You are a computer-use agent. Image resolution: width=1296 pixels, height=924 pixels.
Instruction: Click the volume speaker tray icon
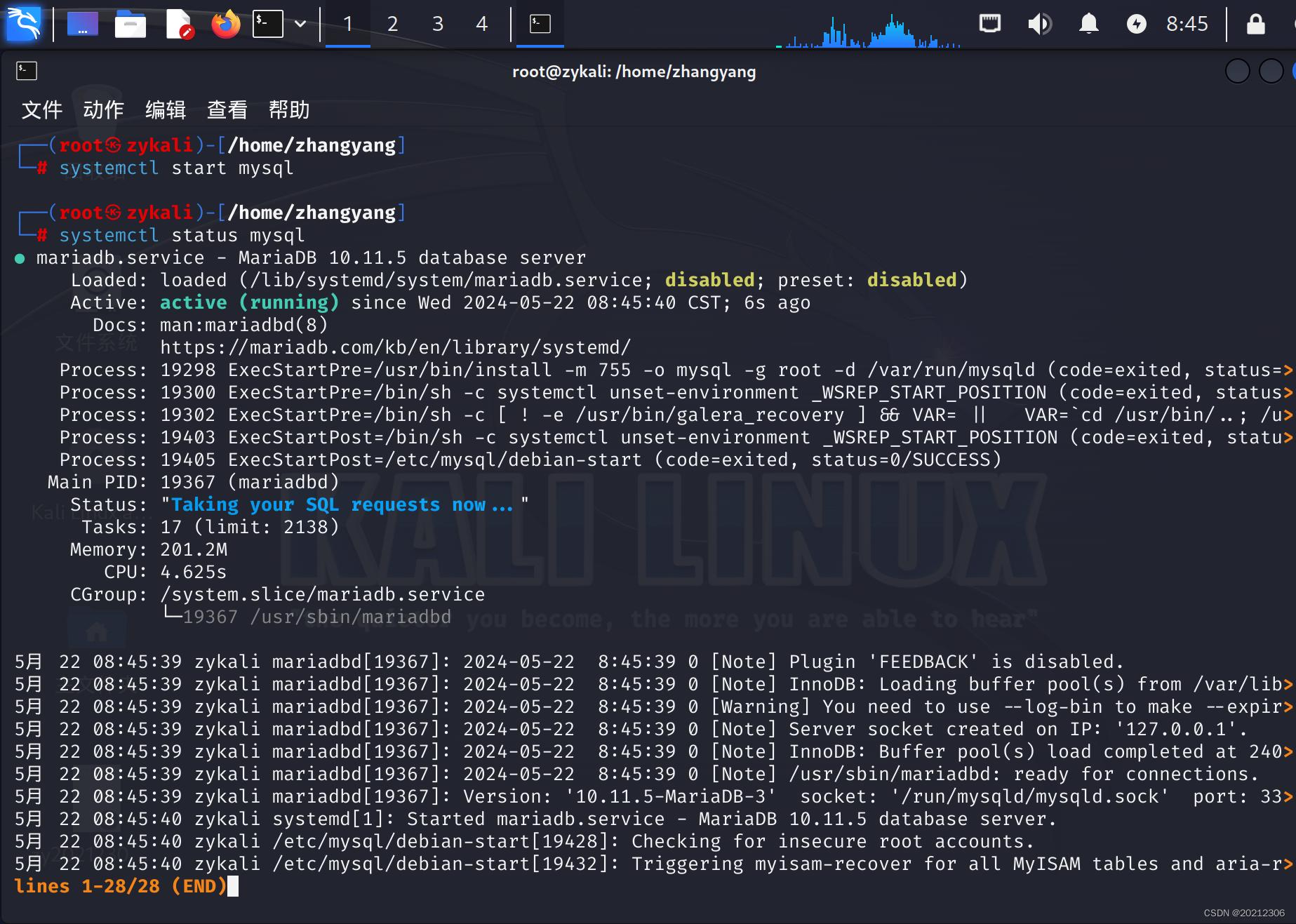click(x=1040, y=24)
